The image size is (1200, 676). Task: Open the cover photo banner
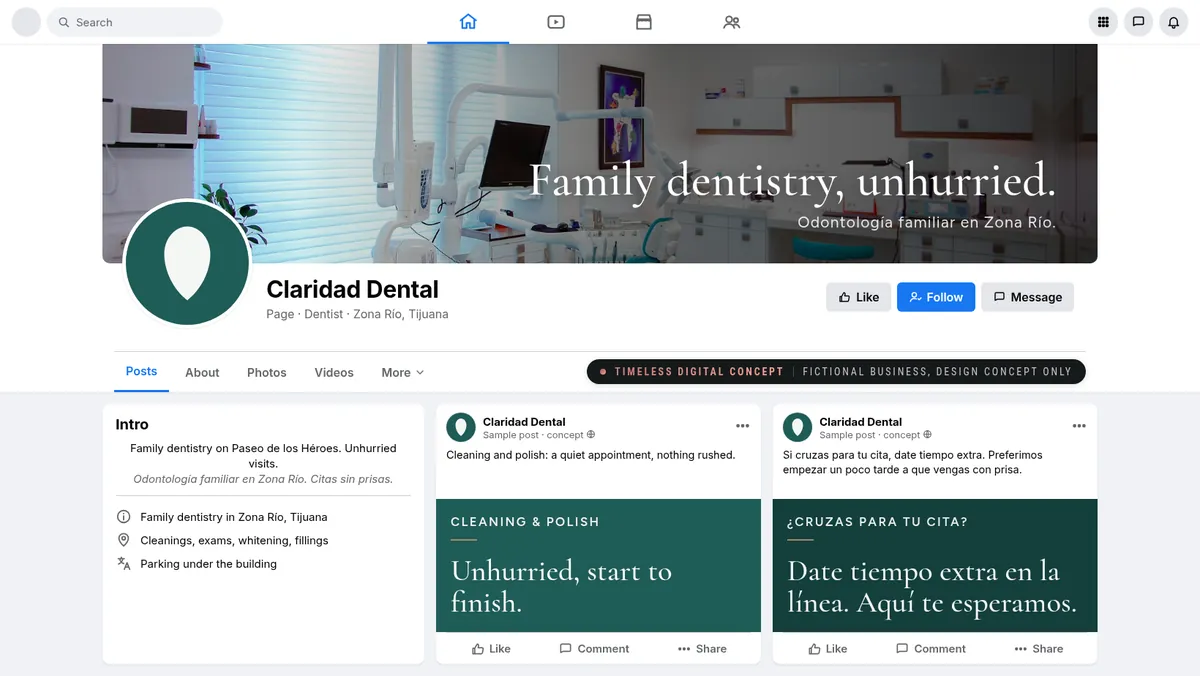tap(600, 153)
